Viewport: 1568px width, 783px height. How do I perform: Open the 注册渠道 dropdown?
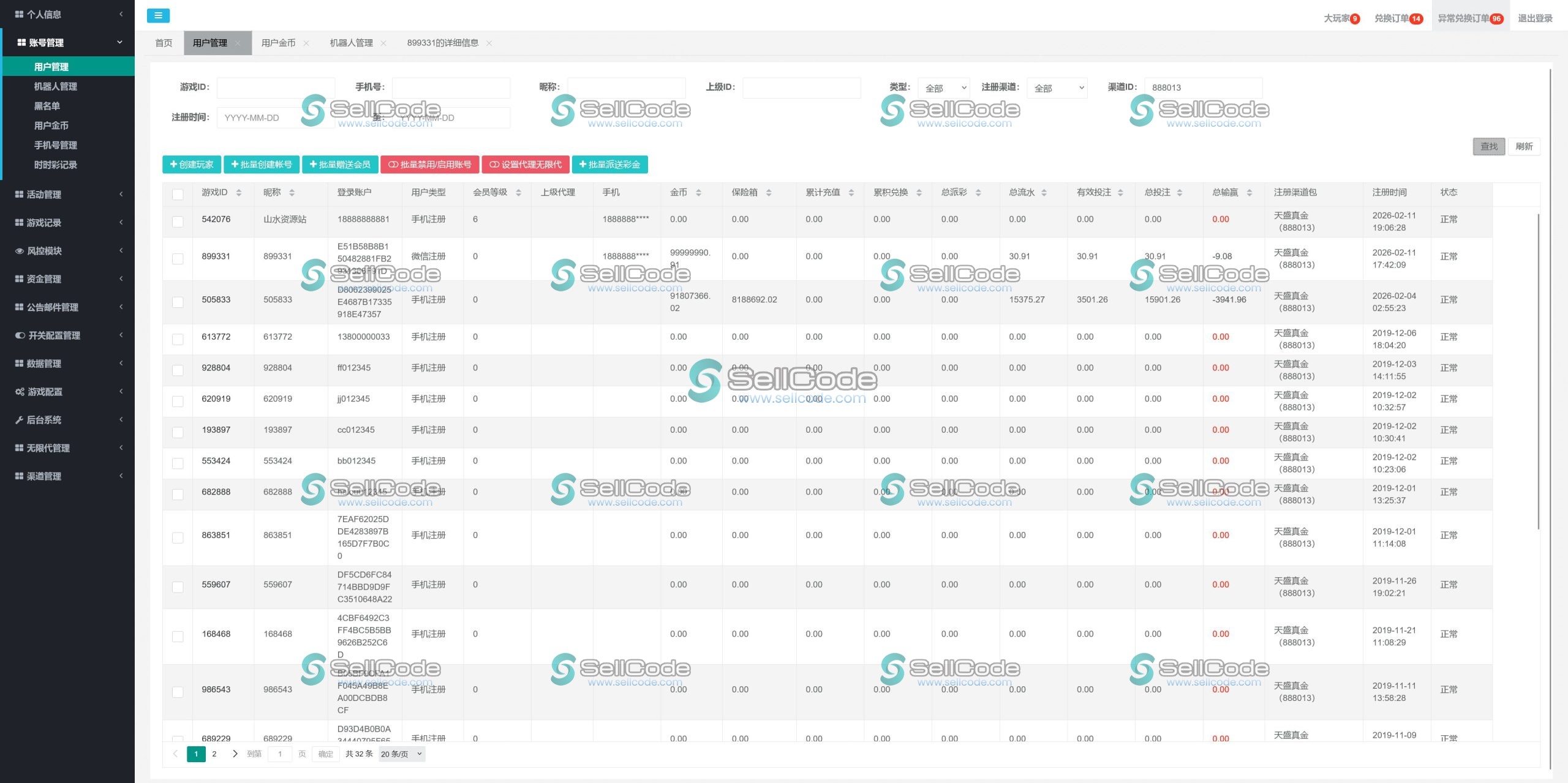(x=1057, y=88)
